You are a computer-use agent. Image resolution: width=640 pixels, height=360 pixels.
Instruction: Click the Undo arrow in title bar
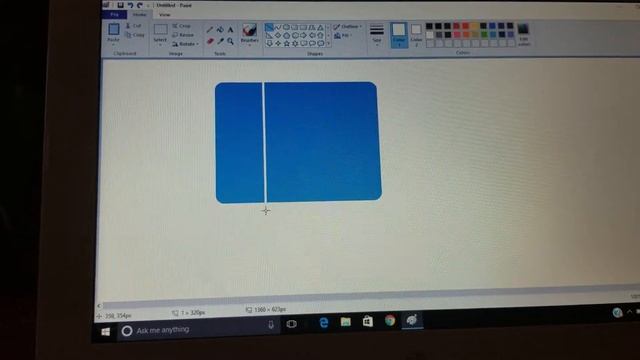(130, 5)
